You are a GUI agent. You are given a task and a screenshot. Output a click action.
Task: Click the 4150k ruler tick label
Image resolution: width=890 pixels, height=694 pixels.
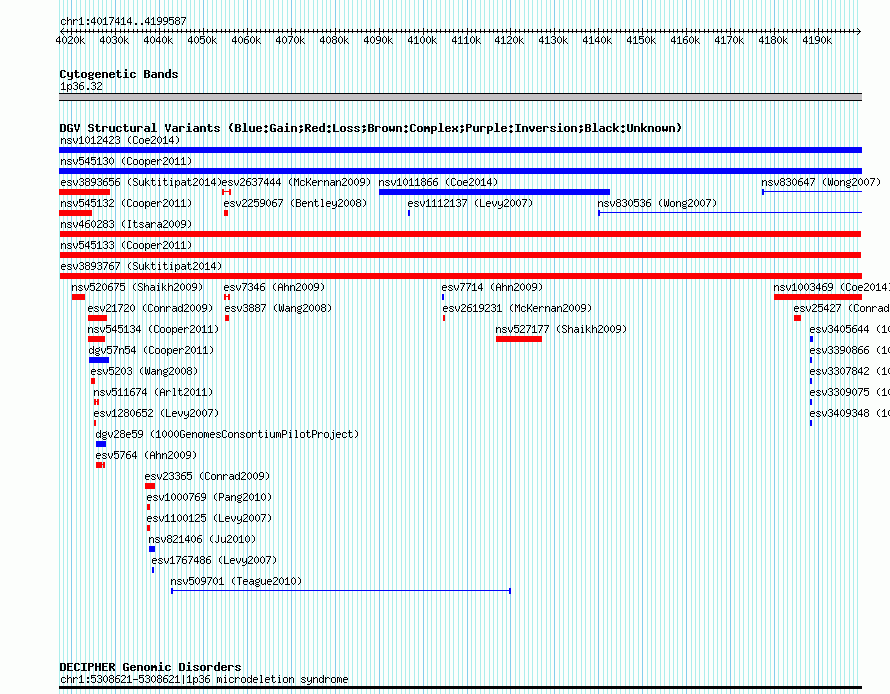pyautogui.click(x=641, y=40)
